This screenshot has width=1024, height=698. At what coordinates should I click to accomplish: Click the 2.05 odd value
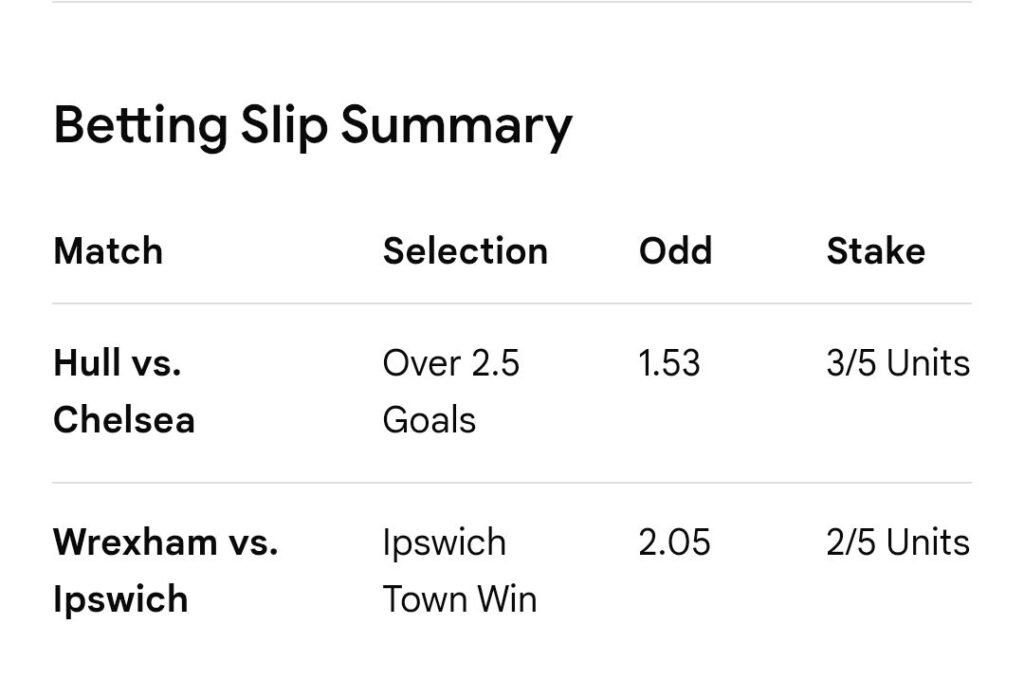pyautogui.click(x=674, y=542)
